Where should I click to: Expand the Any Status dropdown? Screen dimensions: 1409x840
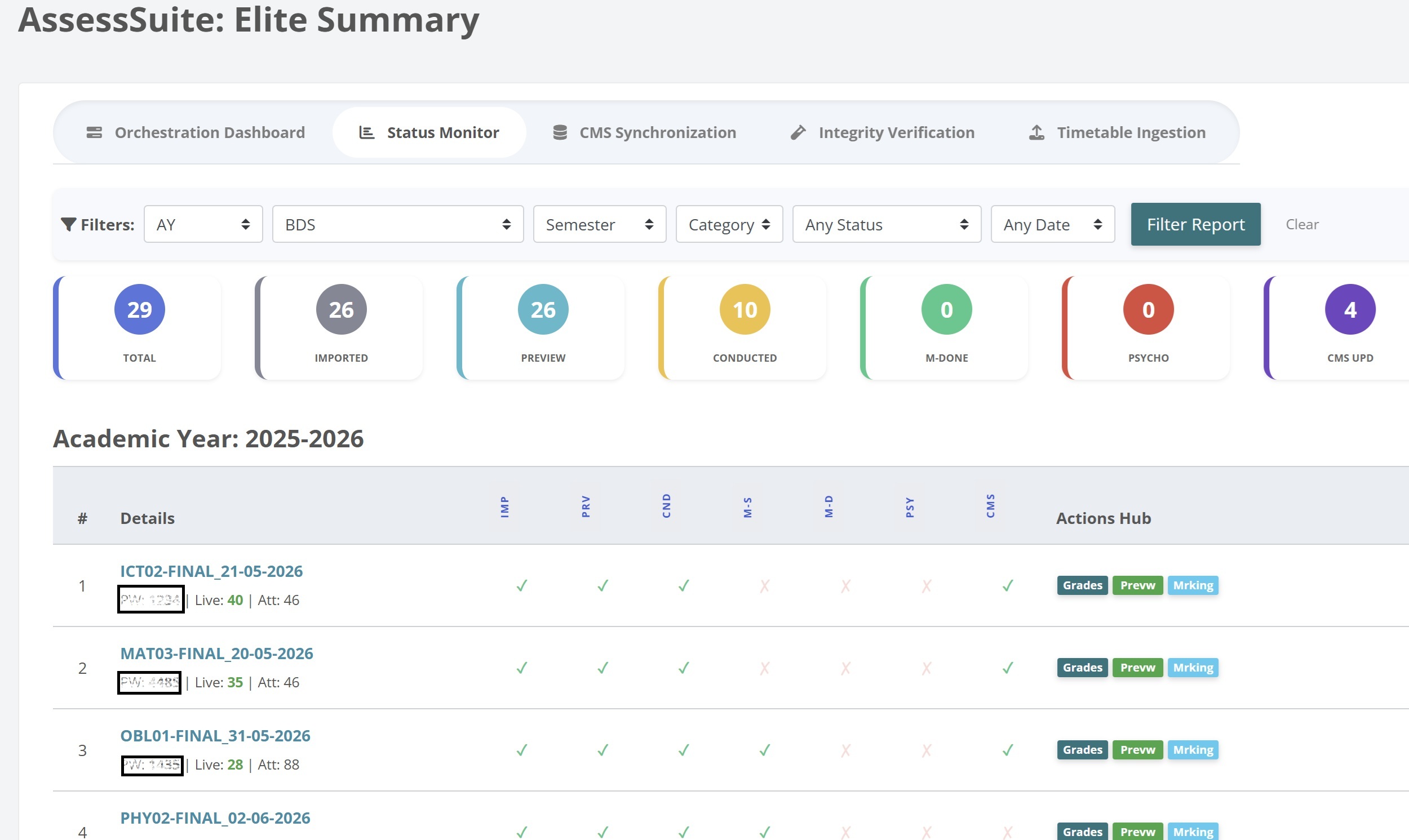coord(887,224)
